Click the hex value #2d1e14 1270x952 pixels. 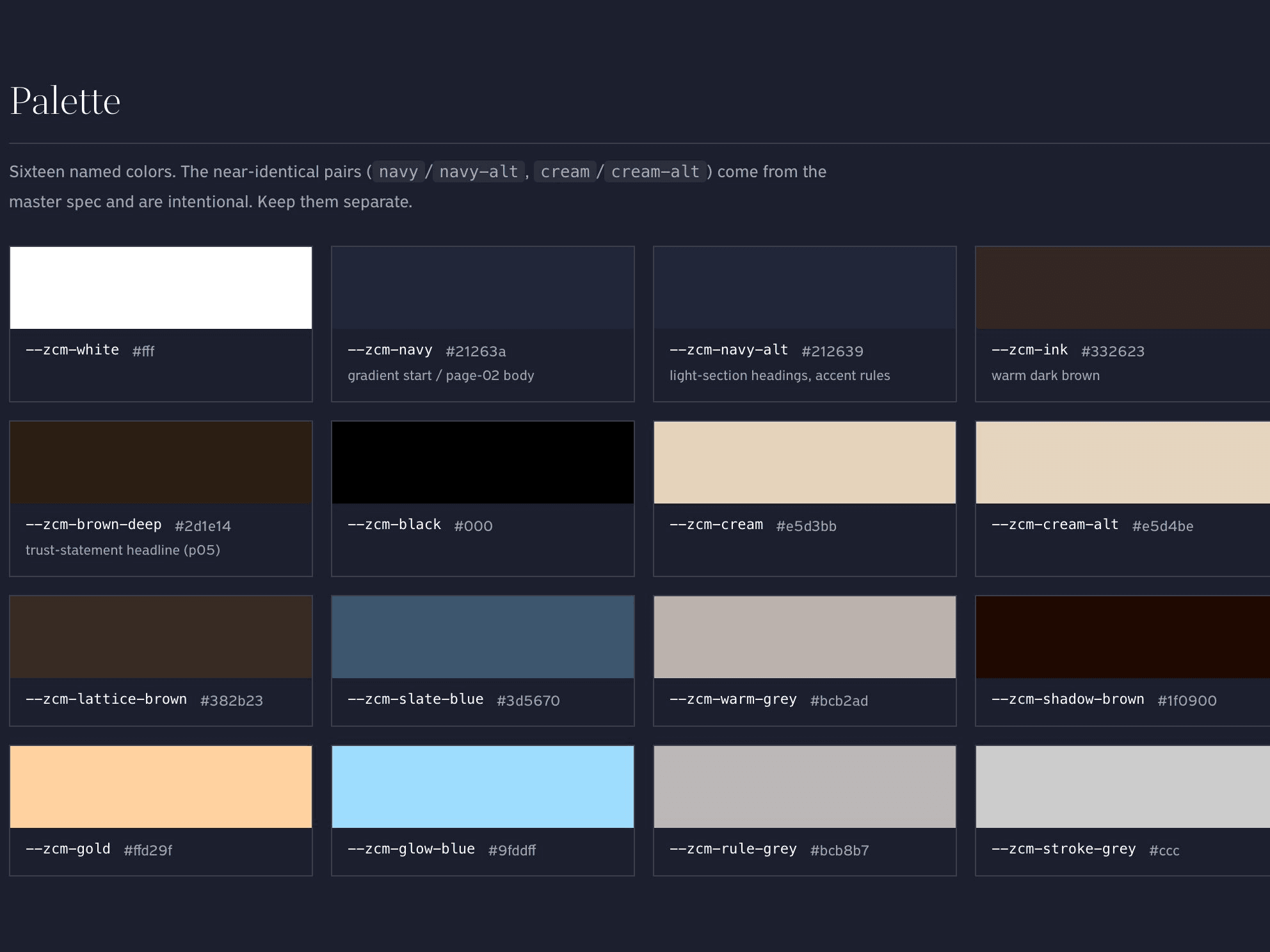point(203,526)
